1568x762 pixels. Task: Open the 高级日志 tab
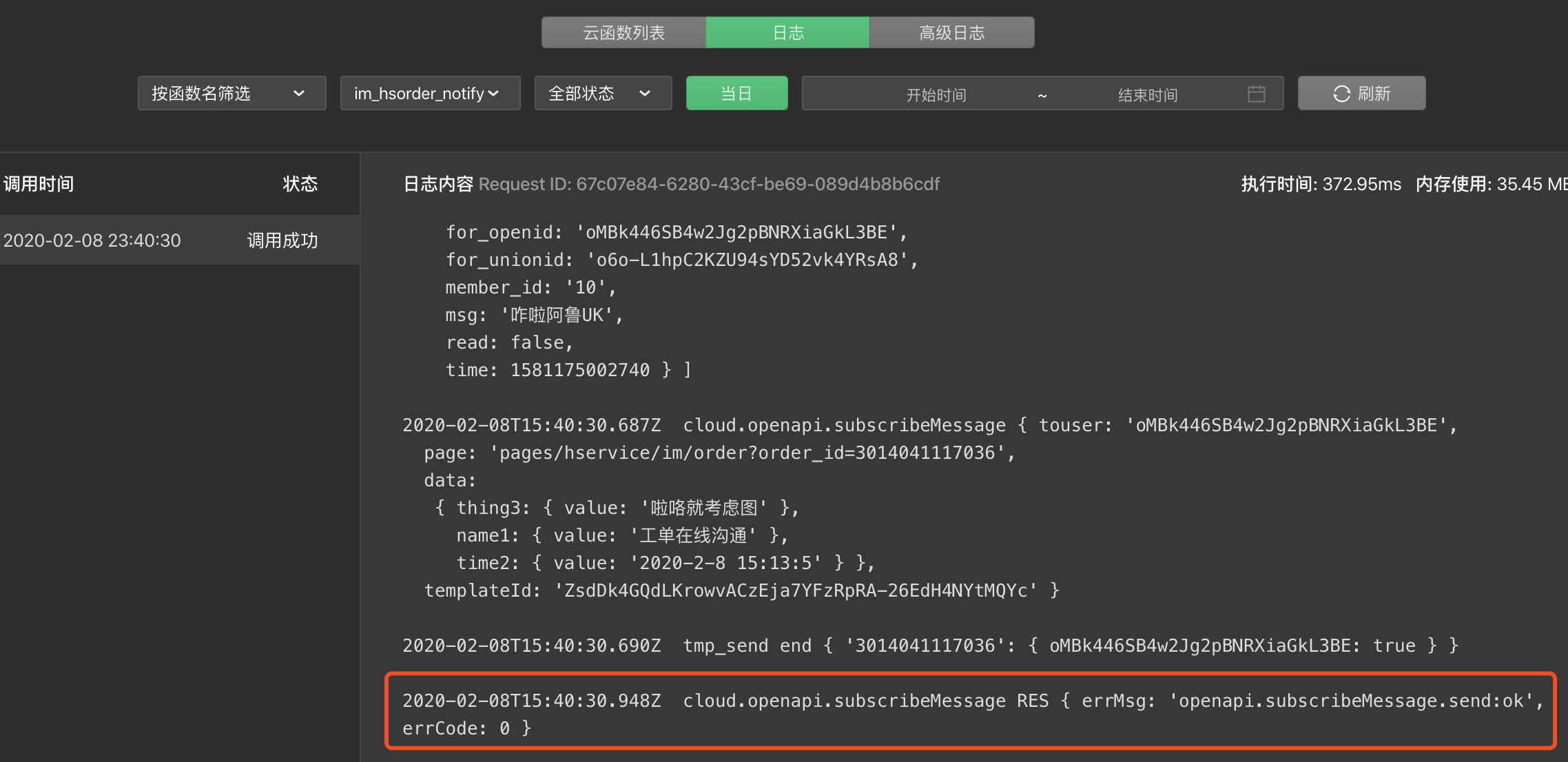click(951, 32)
